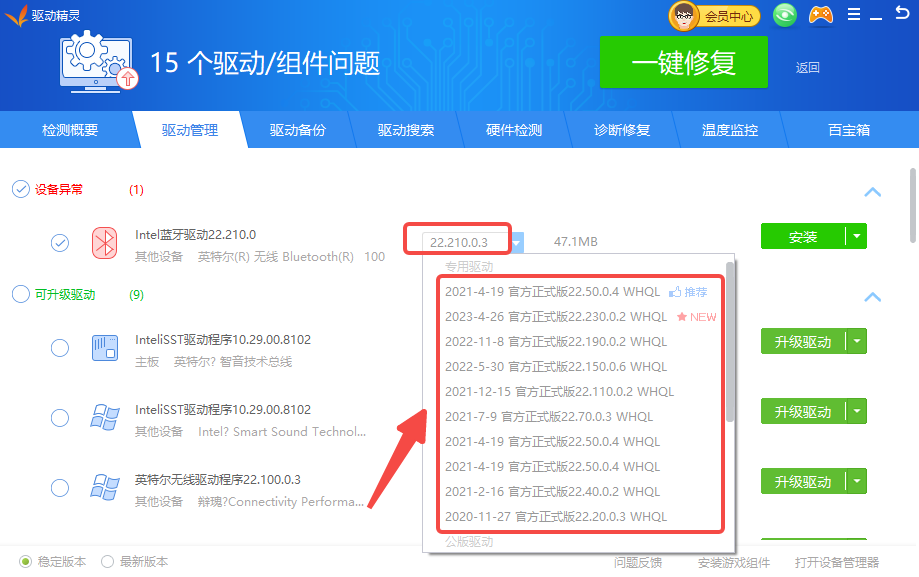Click the Intel Bluetooth driver icon

[105, 242]
